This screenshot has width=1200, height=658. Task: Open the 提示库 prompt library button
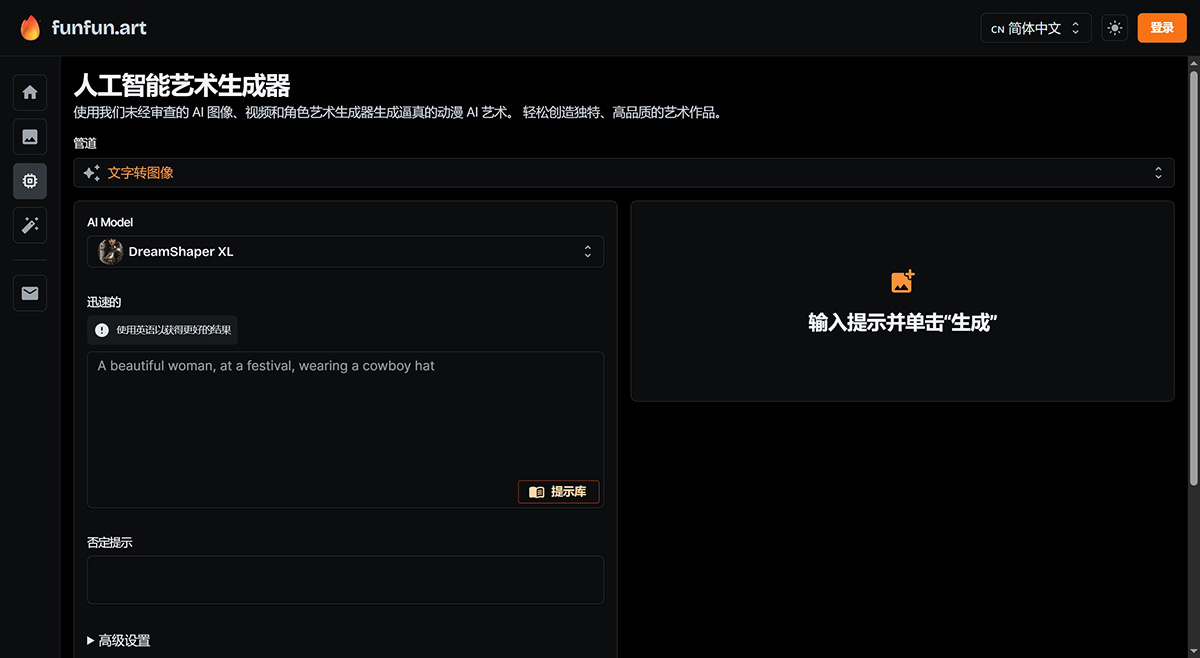558,492
